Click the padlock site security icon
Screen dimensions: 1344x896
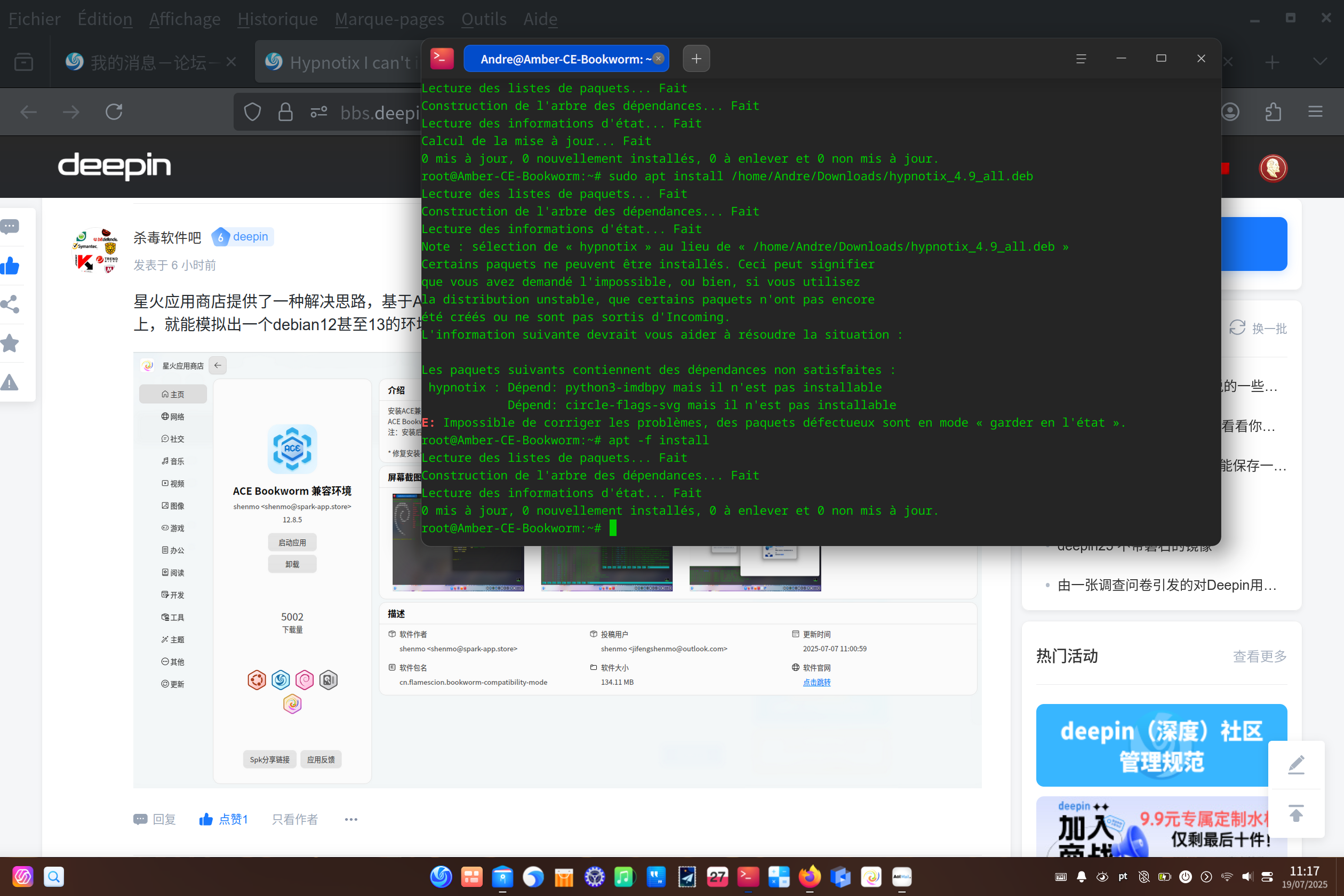[285, 112]
